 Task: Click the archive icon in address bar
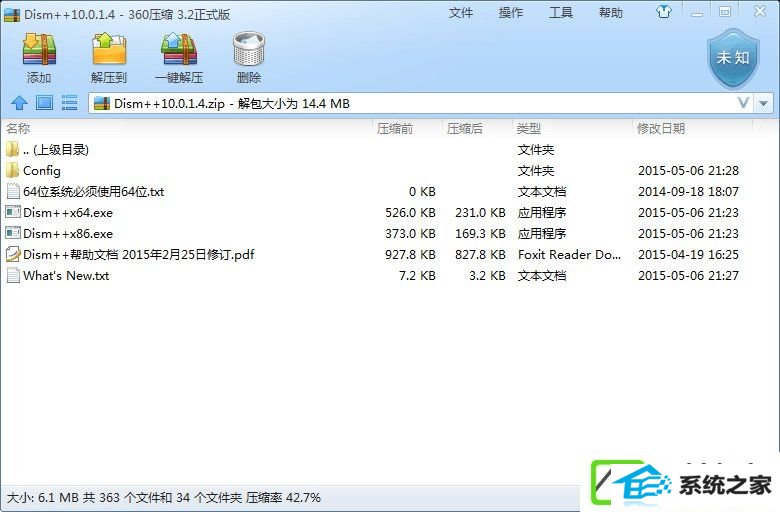[x=101, y=103]
